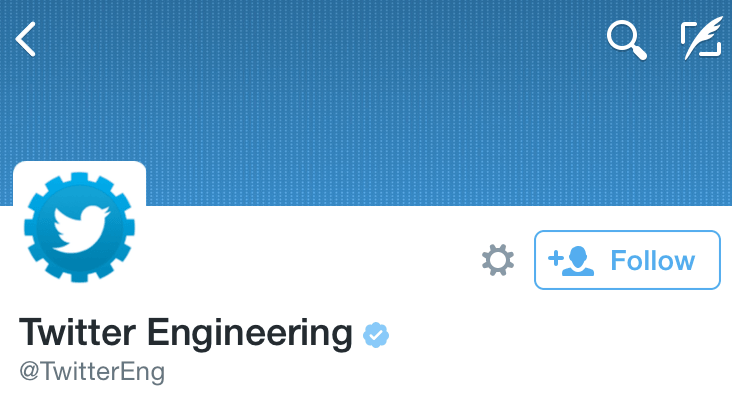
Task: Tap the add-person icon inside Follow button
Action: [571, 261]
